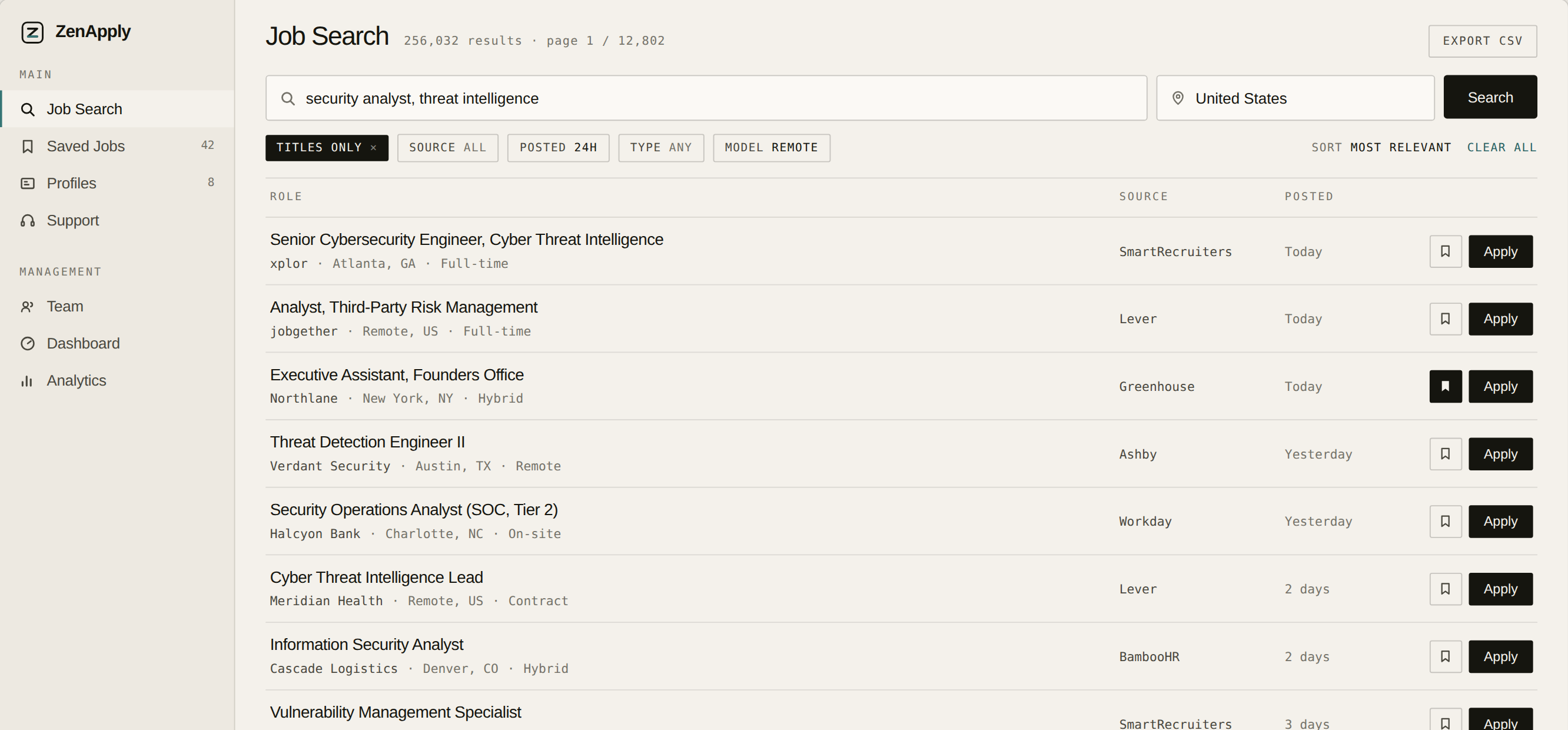Viewport: 1568px width, 730px height.
Task: Click the location pin icon
Action: pyautogui.click(x=1178, y=98)
